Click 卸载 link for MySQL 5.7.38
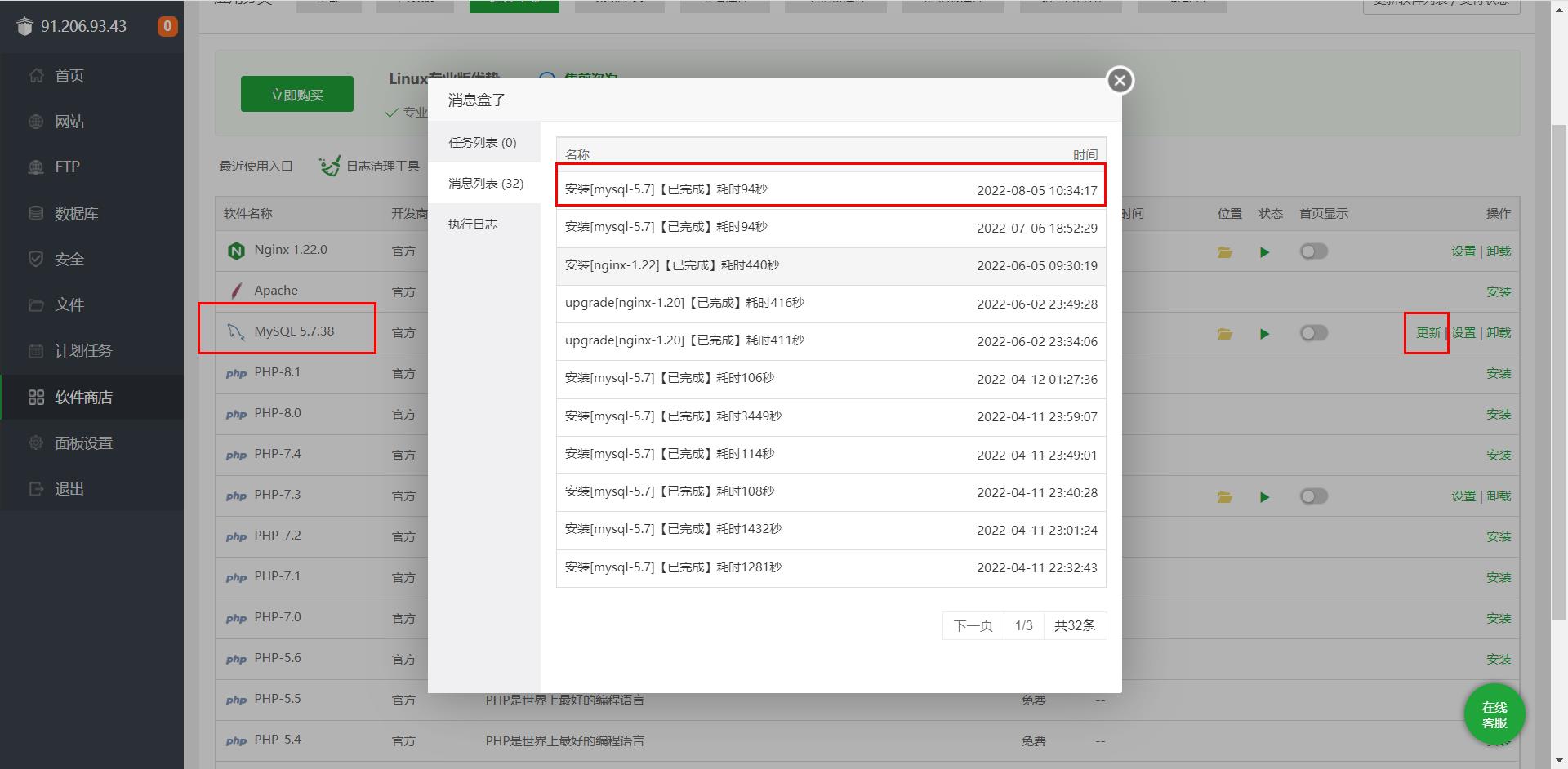1568x769 pixels. (x=1499, y=332)
